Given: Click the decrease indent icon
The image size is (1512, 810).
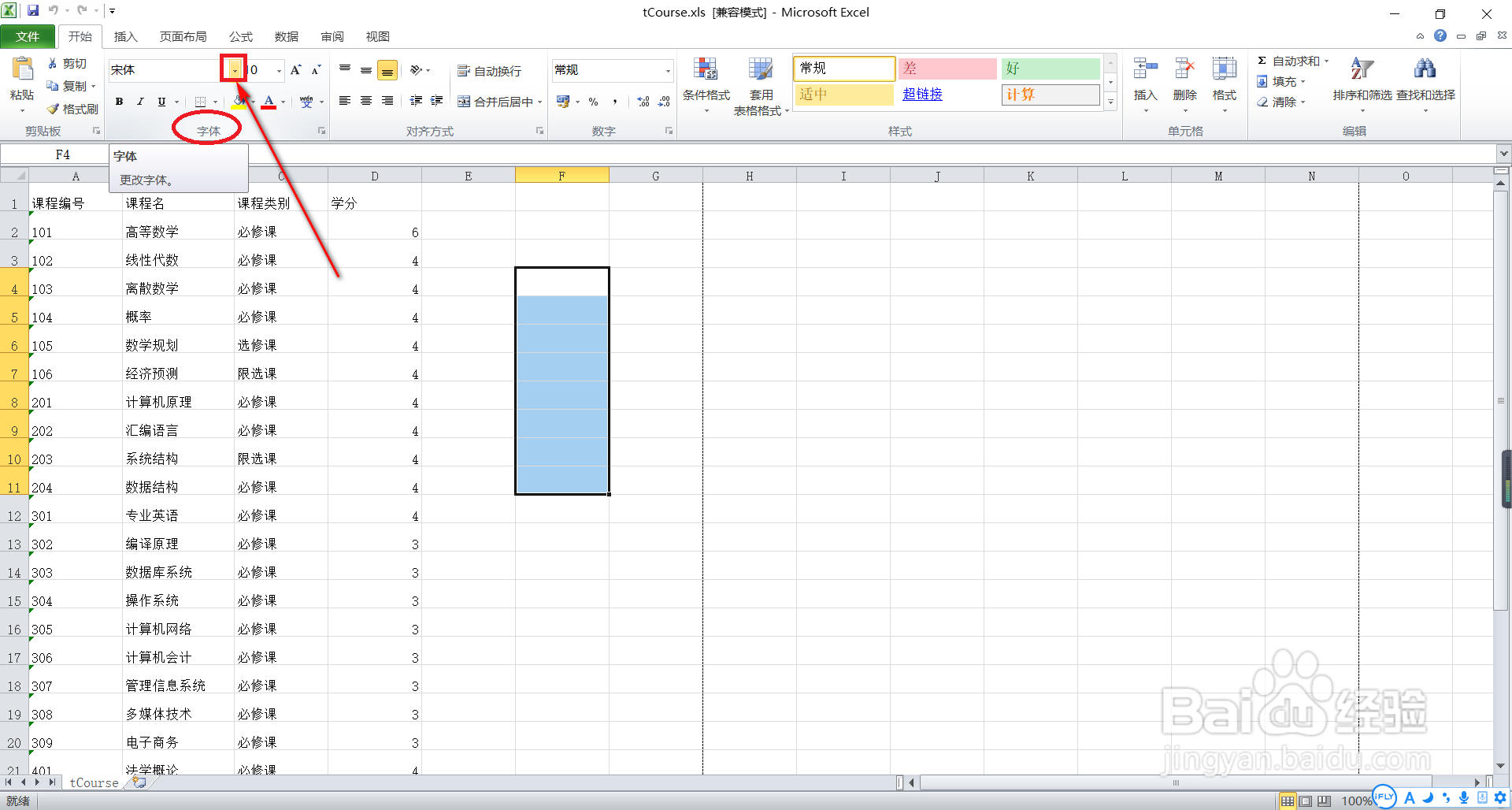Looking at the screenshot, I should (x=416, y=101).
